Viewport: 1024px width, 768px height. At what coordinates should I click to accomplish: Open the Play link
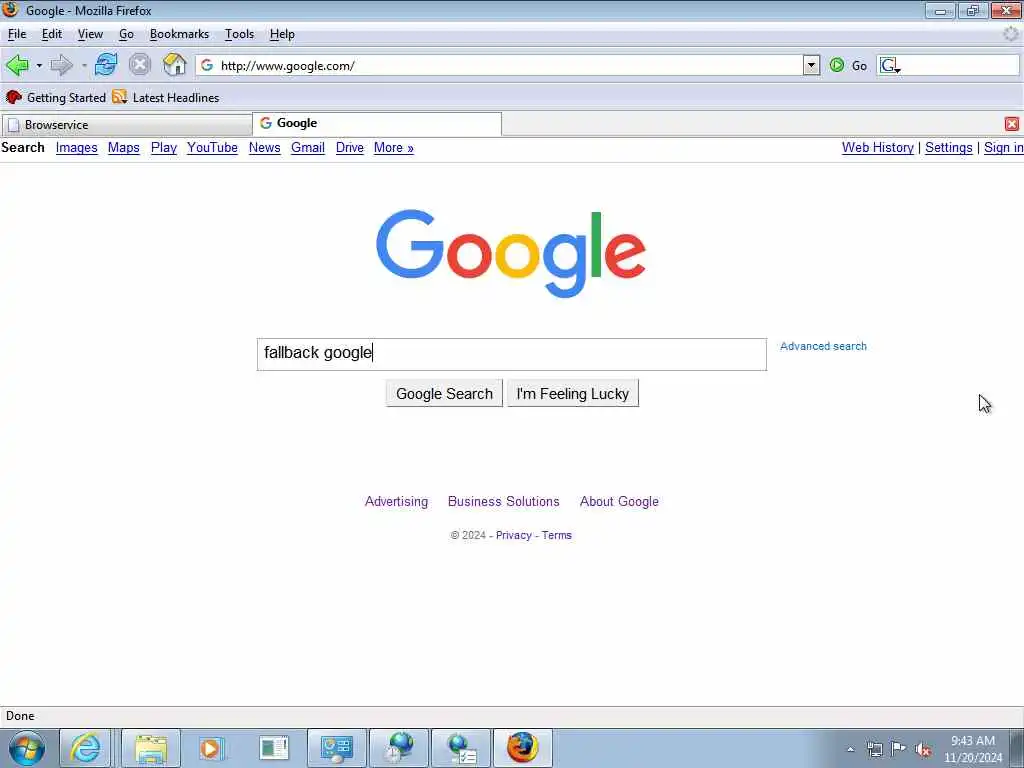click(x=164, y=148)
